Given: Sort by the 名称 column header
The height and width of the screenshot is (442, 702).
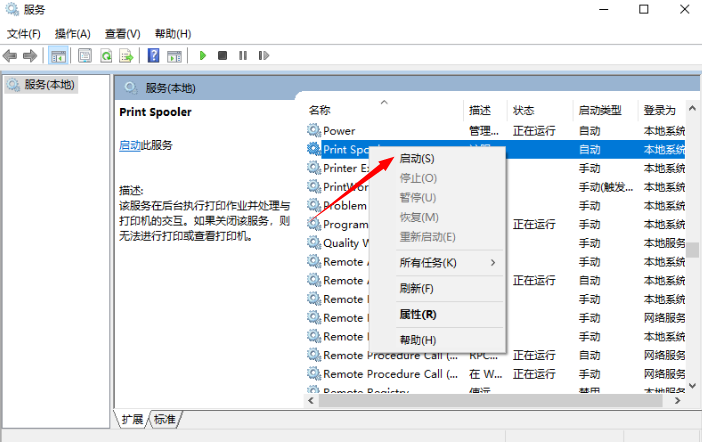Looking at the screenshot, I should (384, 110).
